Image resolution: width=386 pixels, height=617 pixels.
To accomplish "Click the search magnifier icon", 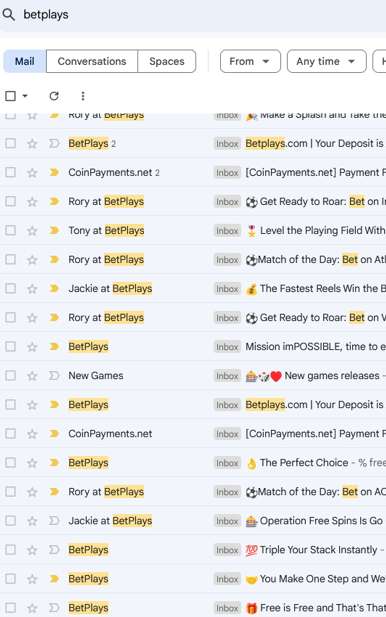I will point(9,15).
